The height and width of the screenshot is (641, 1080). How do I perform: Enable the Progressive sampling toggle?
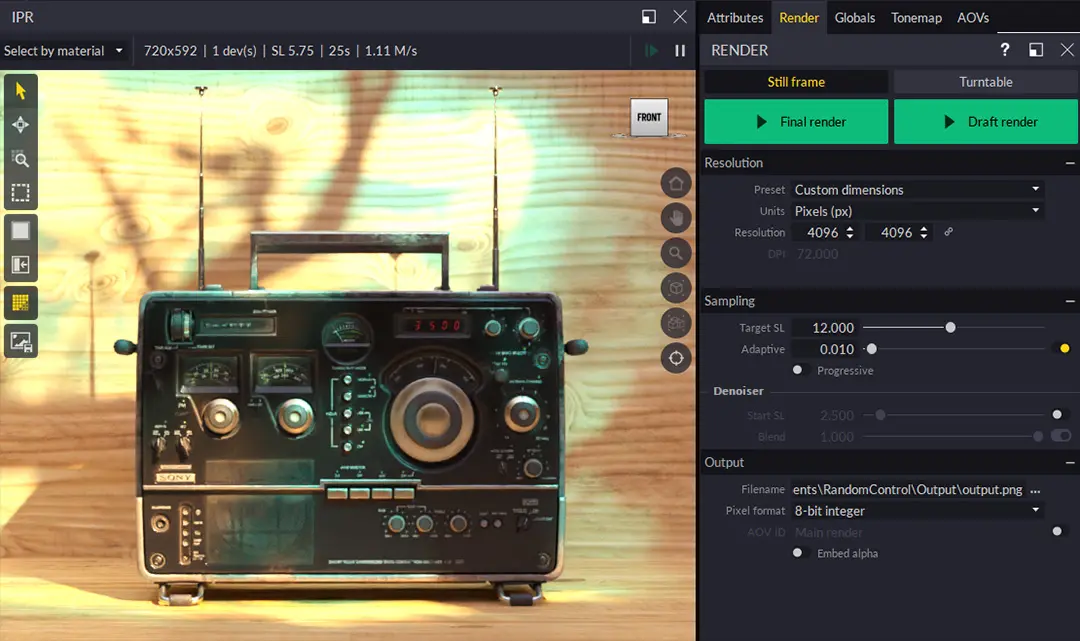797,370
